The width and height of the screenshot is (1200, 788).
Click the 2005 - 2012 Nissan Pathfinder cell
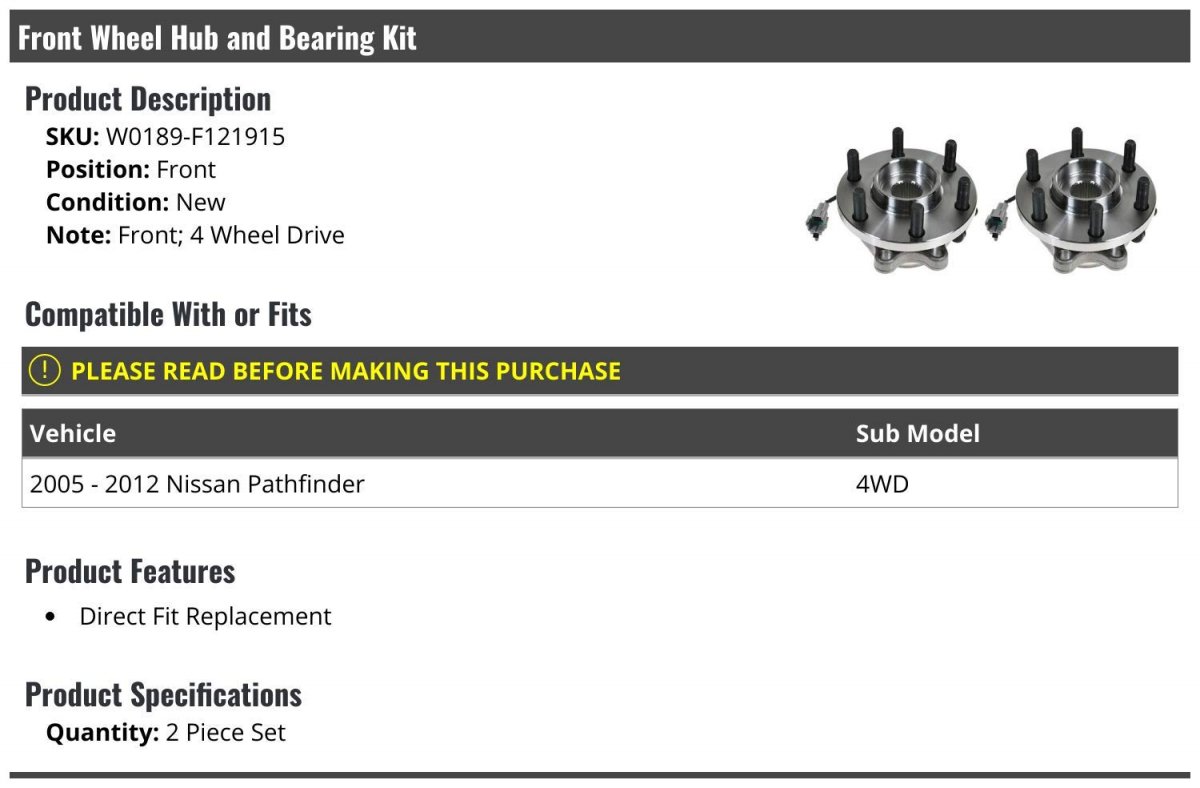coord(197,484)
